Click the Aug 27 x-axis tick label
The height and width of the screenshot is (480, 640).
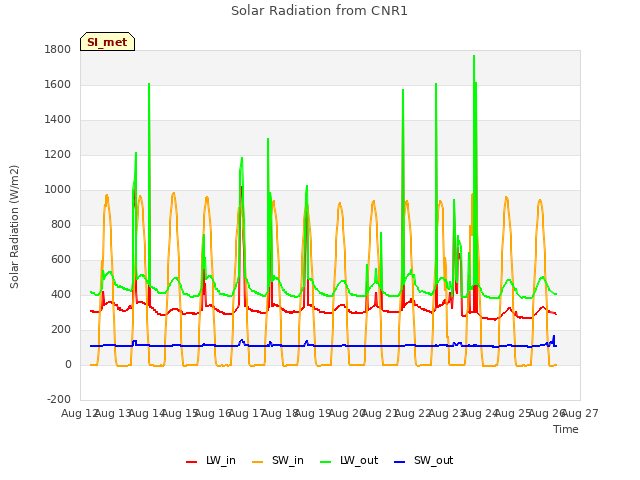pyautogui.click(x=580, y=413)
